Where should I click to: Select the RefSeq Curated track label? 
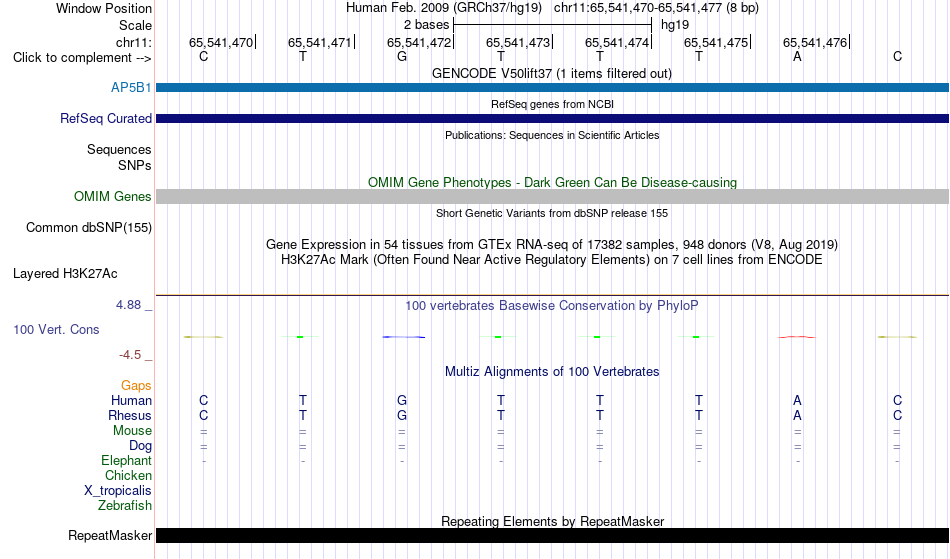[106, 118]
